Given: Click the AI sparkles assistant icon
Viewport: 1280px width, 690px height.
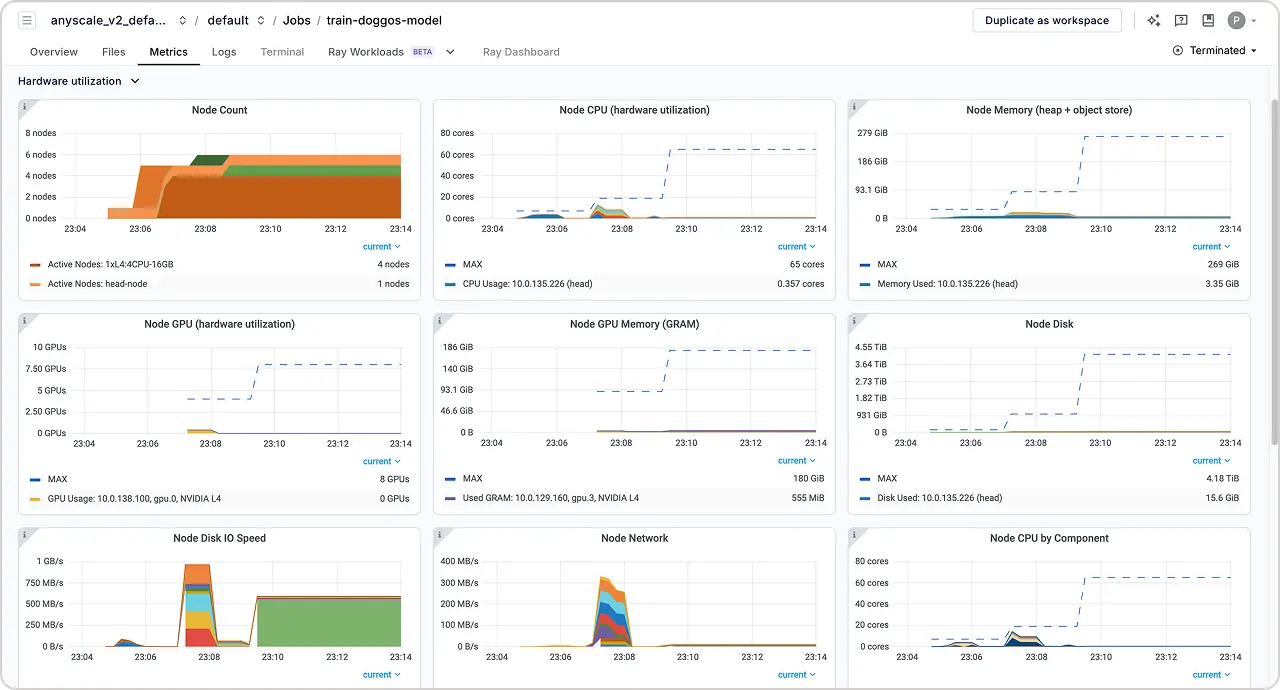Looking at the screenshot, I should 1153,20.
